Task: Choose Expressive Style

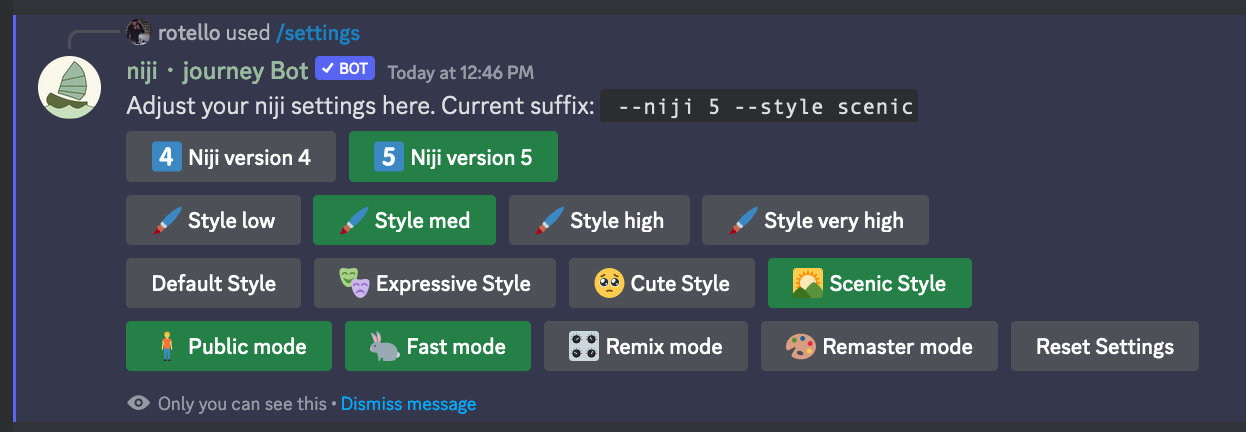Action: click(435, 283)
